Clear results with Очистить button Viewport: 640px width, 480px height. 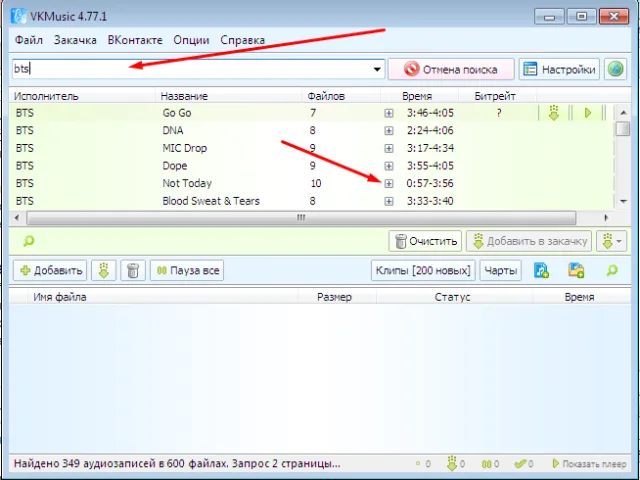425,241
